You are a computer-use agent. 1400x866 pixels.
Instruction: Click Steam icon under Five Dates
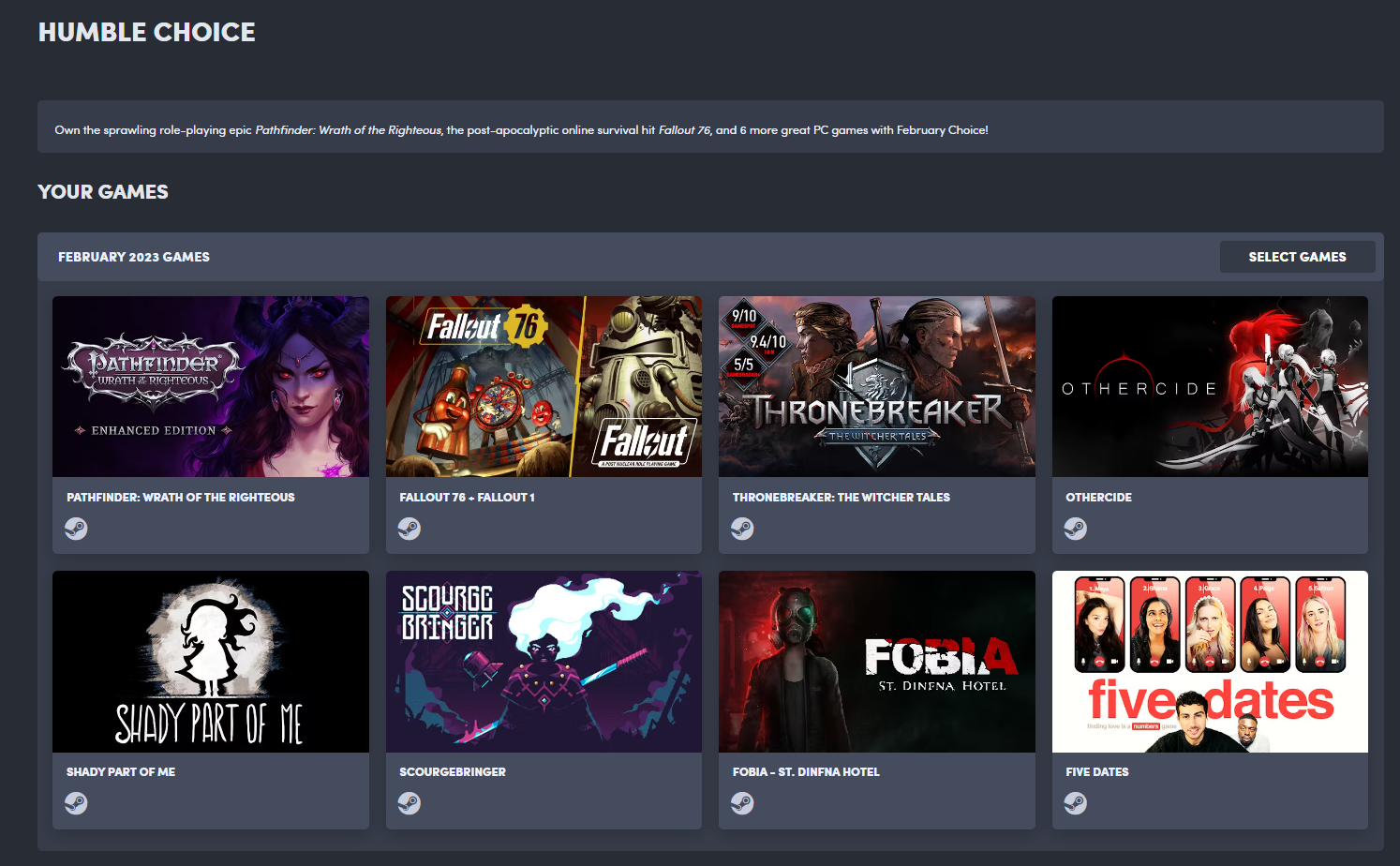[1076, 803]
